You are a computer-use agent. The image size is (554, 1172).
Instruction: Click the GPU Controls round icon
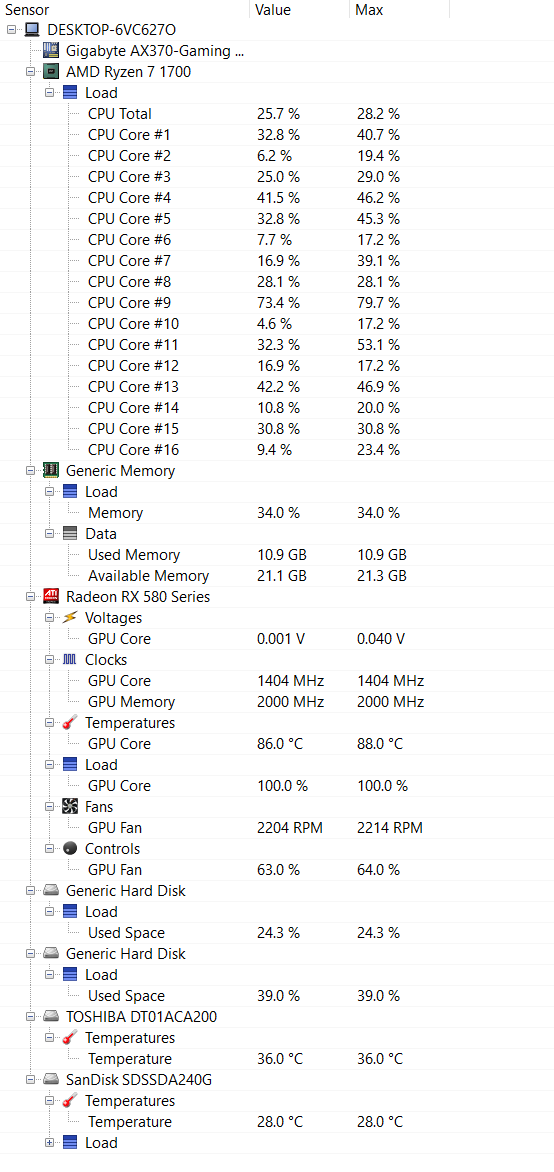click(x=70, y=848)
